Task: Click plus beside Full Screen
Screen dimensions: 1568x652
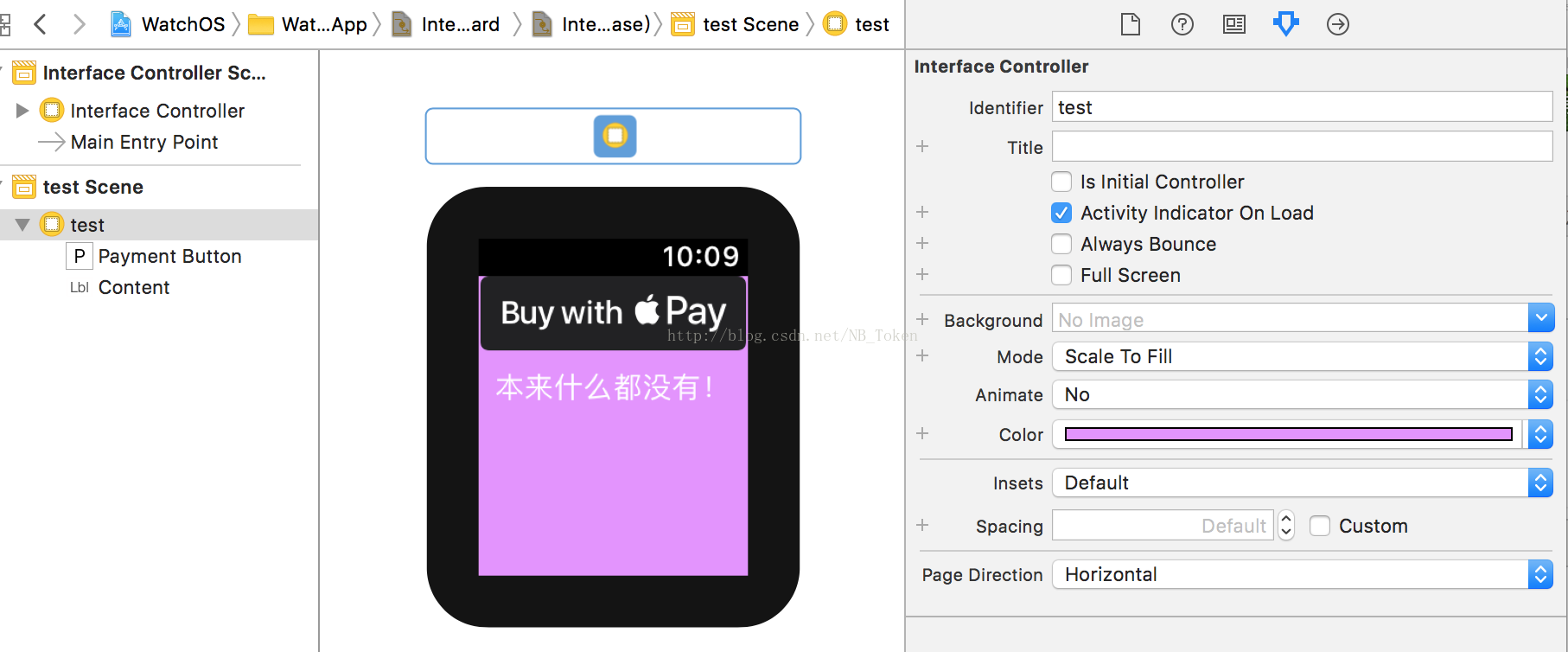Action: (922, 274)
